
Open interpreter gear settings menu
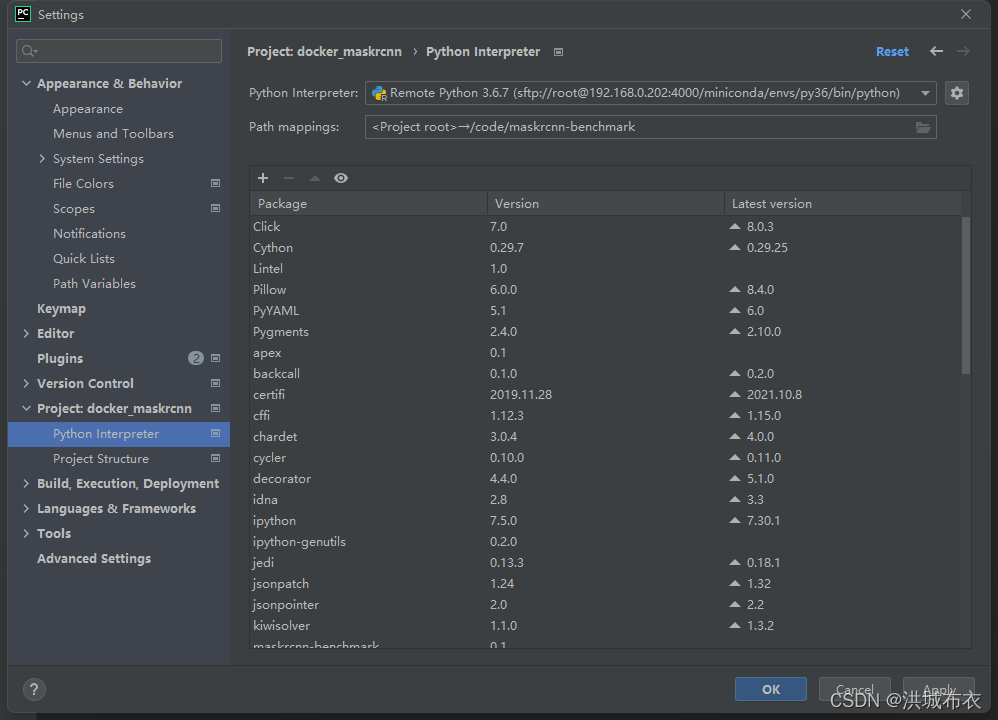click(957, 93)
